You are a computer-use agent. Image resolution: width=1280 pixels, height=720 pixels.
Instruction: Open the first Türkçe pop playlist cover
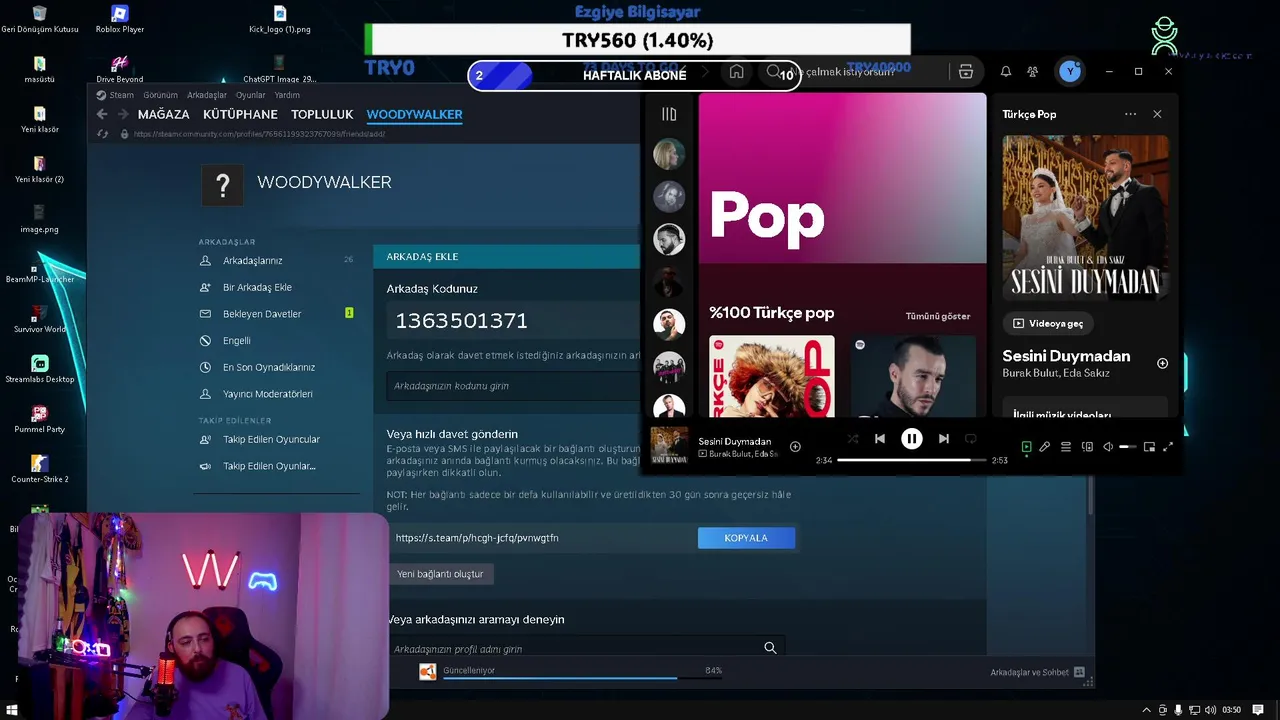tap(771, 376)
